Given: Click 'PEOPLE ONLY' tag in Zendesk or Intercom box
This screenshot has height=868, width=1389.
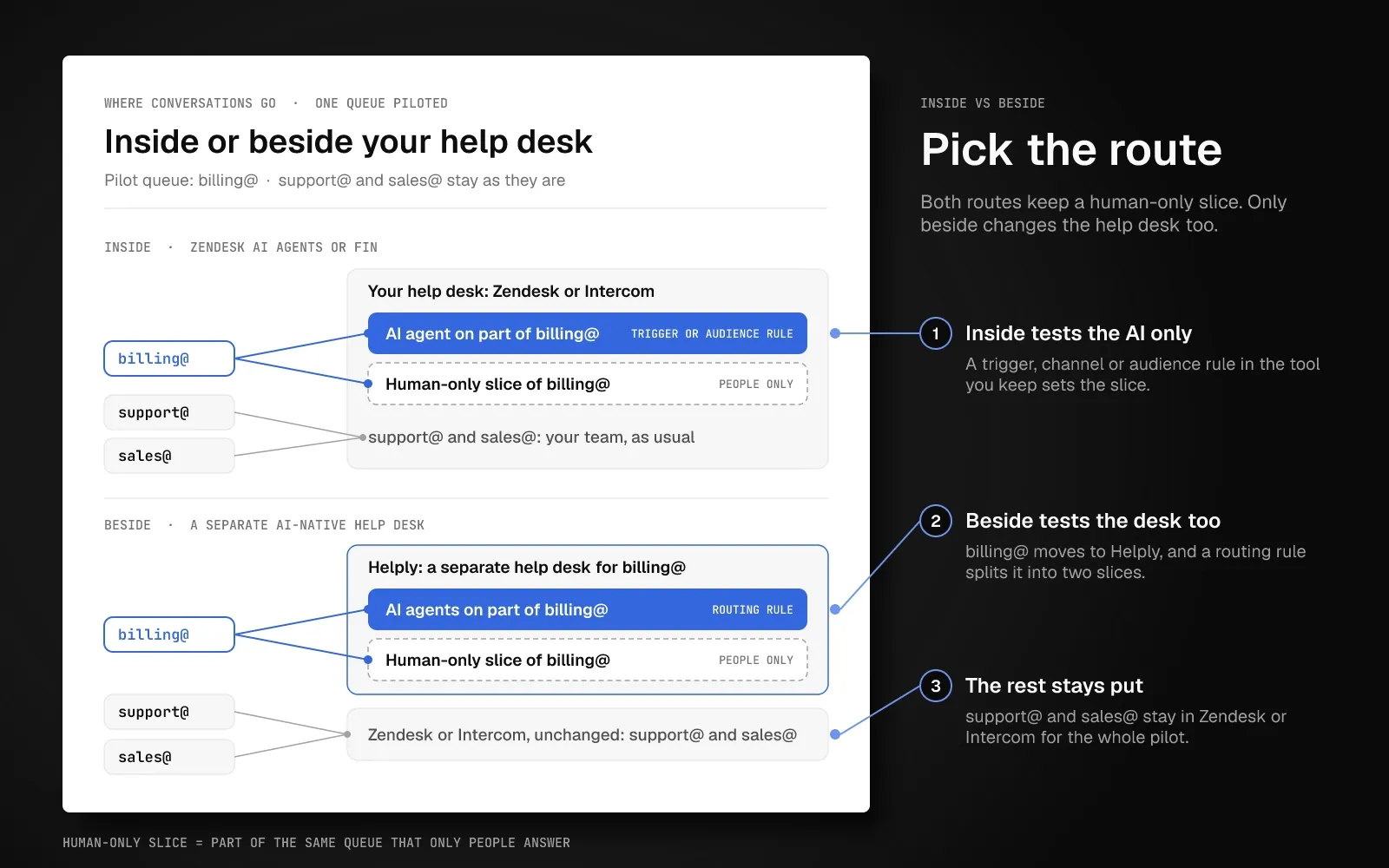Looking at the screenshot, I should pyautogui.click(x=756, y=385).
